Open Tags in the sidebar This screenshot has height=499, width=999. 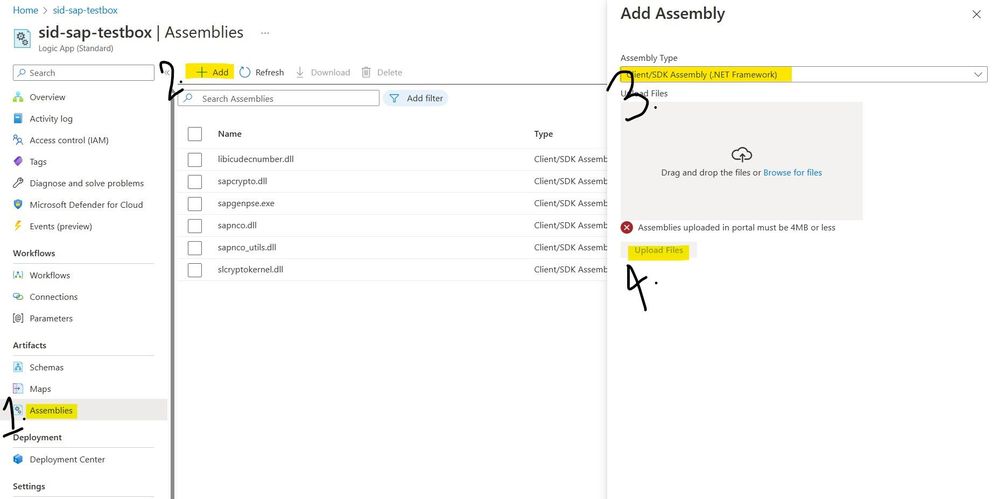click(x=38, y=162)
